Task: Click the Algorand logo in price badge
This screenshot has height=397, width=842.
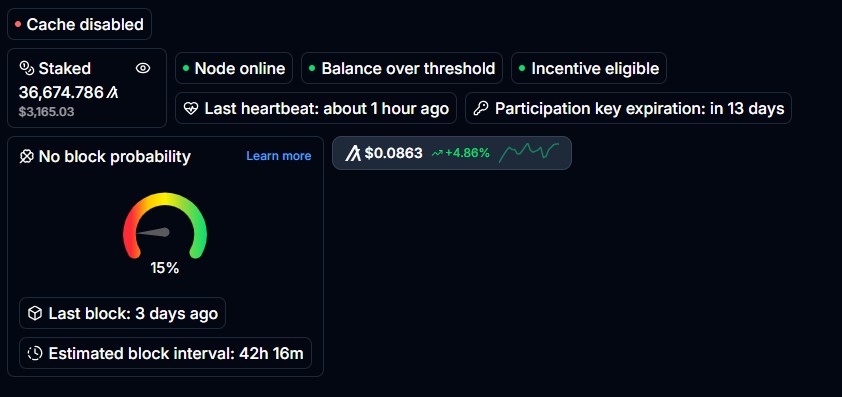Action: (353, 153)
